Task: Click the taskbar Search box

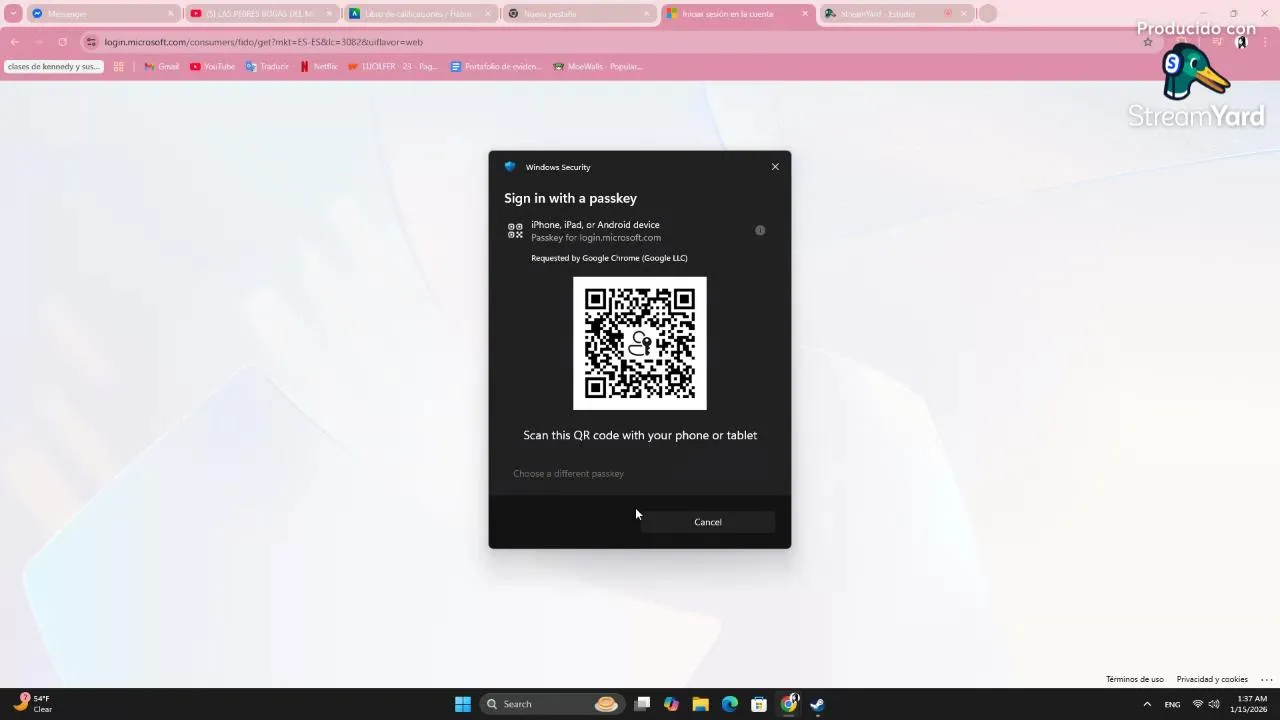Action: pyautogui.click(x=551, y=704)
